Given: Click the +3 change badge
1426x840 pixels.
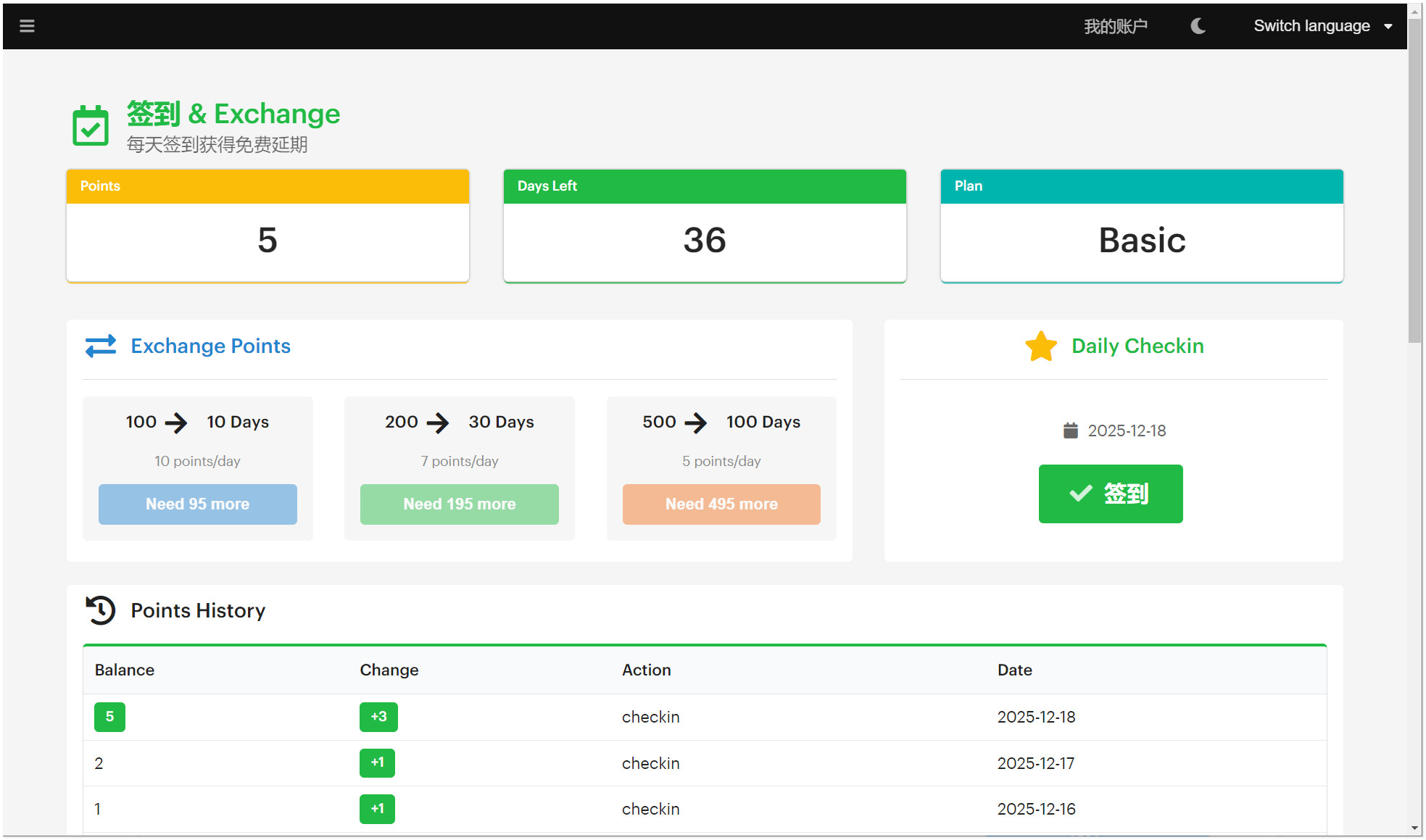Looking at the screenshot, I should pos(378,717).
